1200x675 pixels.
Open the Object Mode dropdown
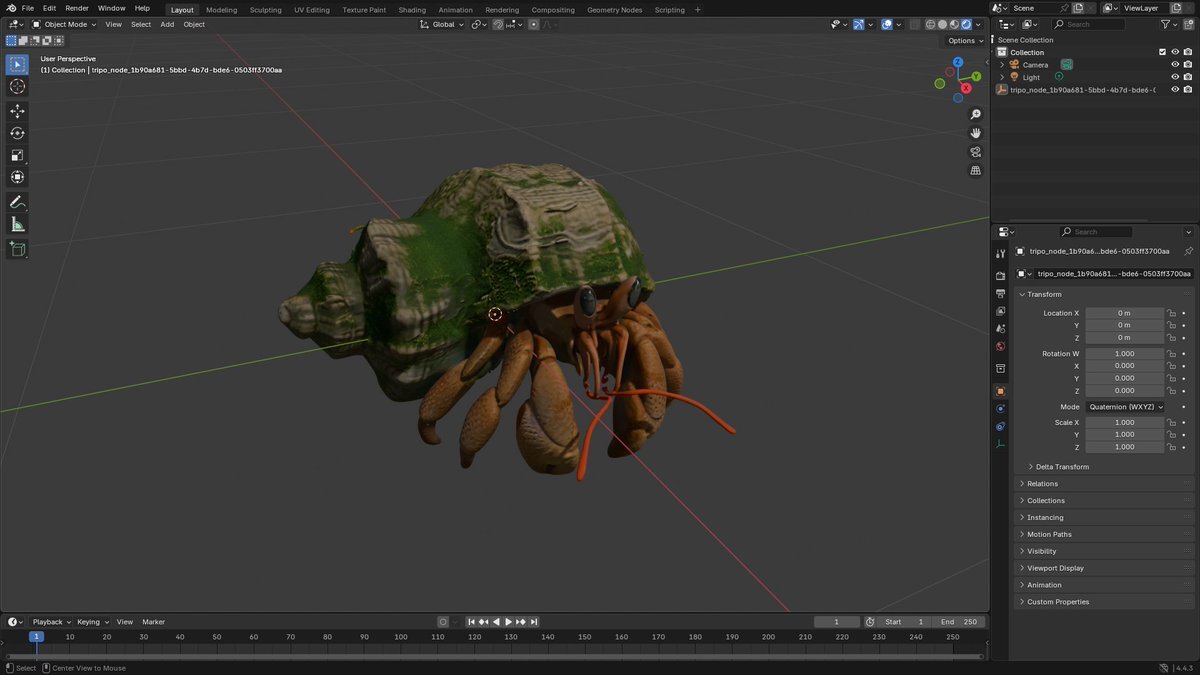(x=64, y=24)
